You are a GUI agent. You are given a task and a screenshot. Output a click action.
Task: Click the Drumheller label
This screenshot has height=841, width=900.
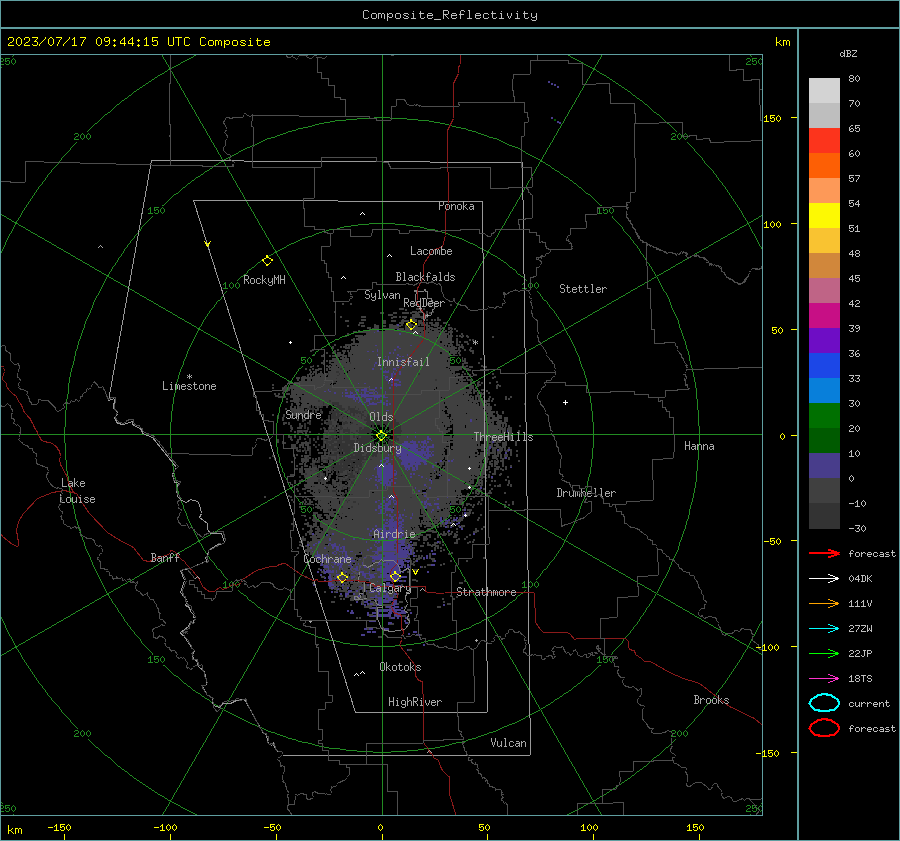pyautogui.click(x=586, y=493)
